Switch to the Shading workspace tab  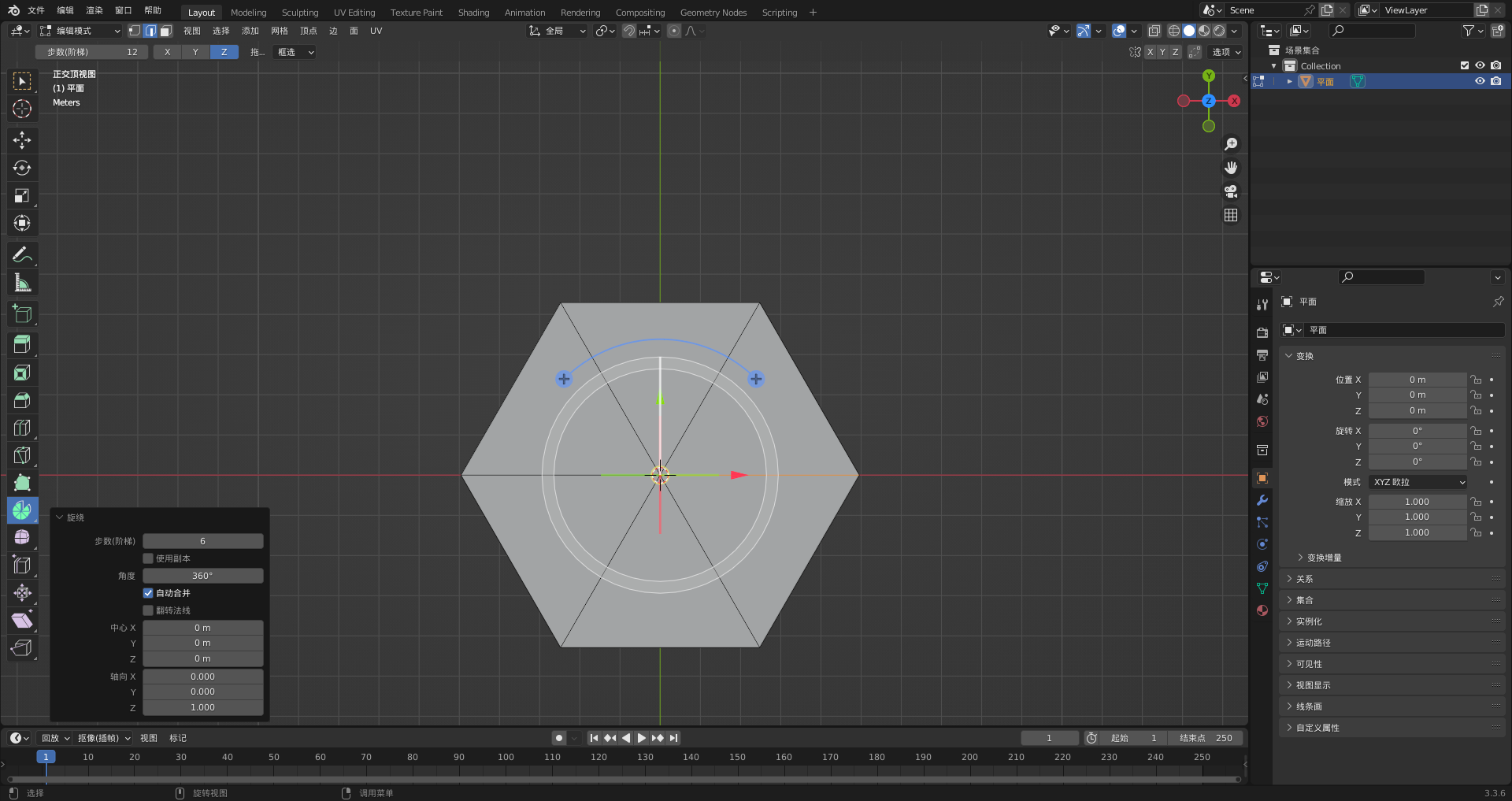[473, 13]
